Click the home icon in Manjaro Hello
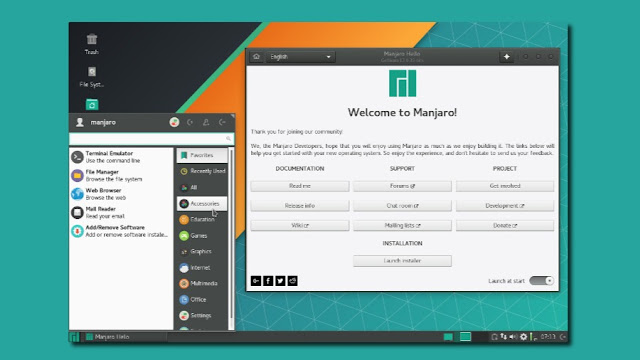The height and width of the screenshot is (360, 640). click(256, 57)
